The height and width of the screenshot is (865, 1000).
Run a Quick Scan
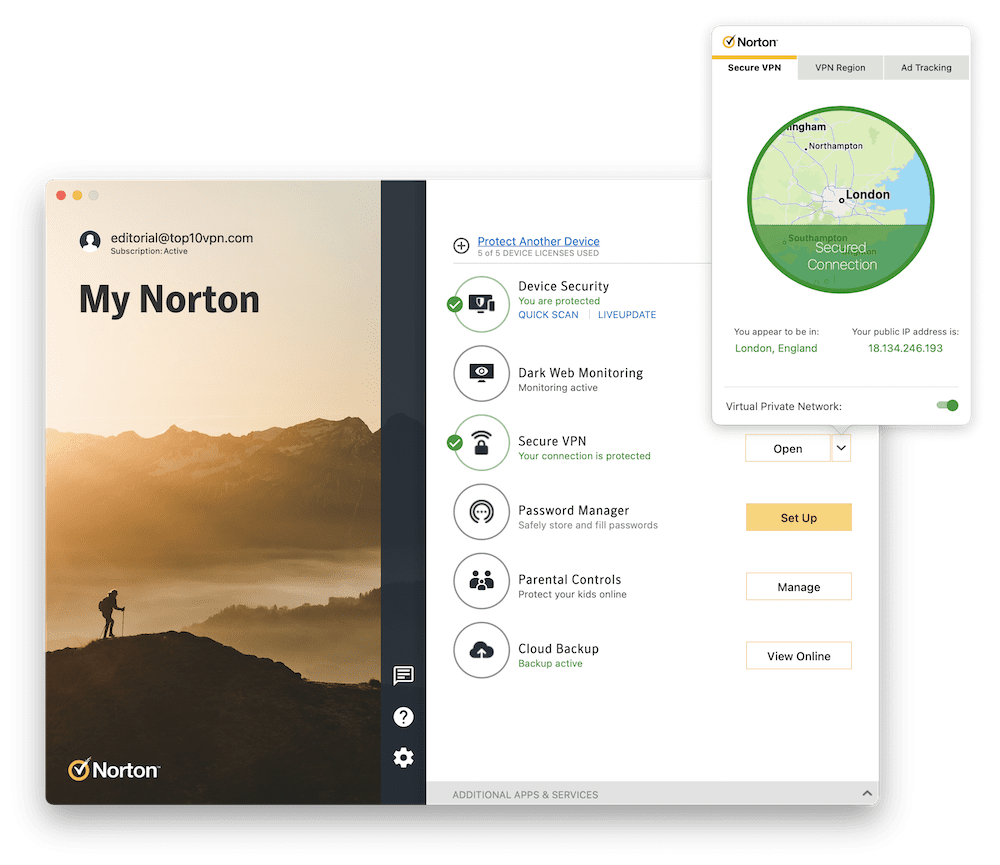pyautogui.click(x=548, y=314)
